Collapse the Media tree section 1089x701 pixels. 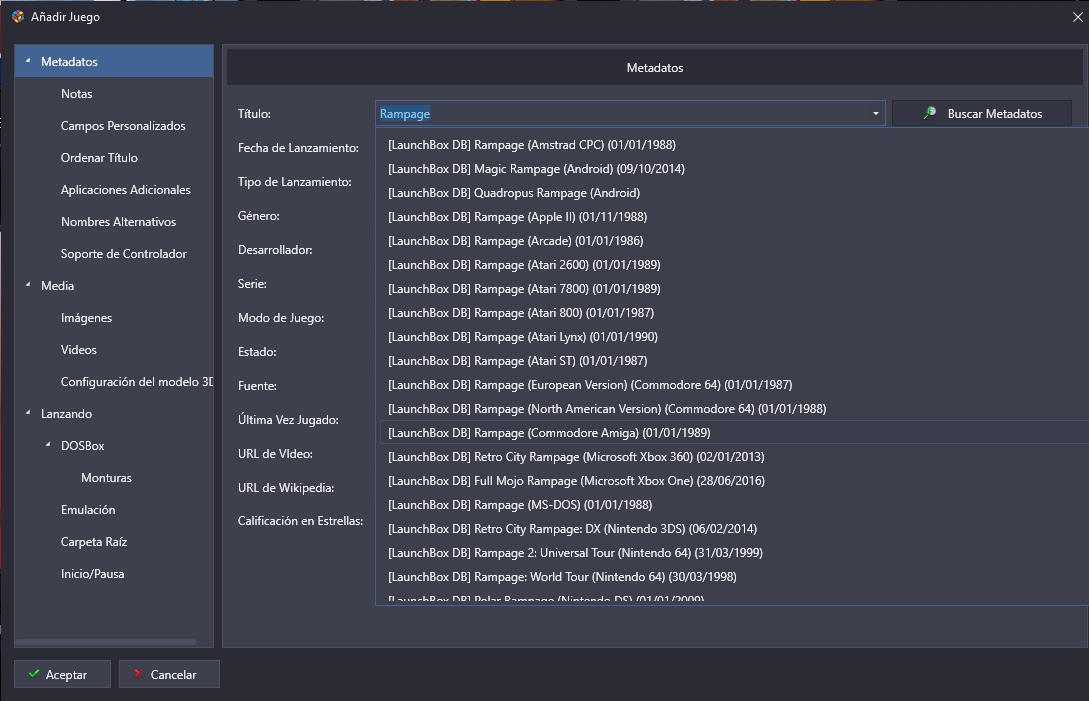point(28,285)
